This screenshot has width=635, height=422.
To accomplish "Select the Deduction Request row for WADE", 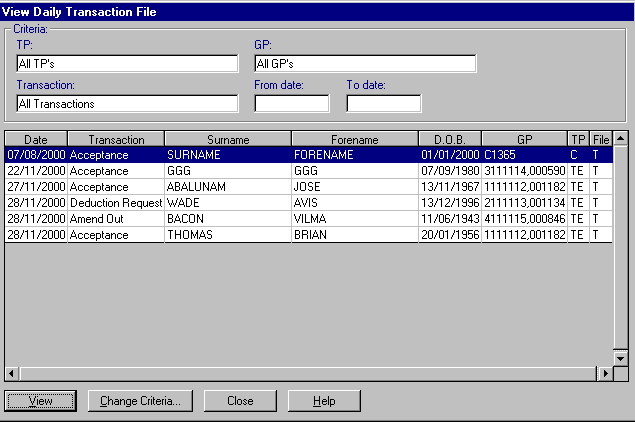I will point(228,203).
